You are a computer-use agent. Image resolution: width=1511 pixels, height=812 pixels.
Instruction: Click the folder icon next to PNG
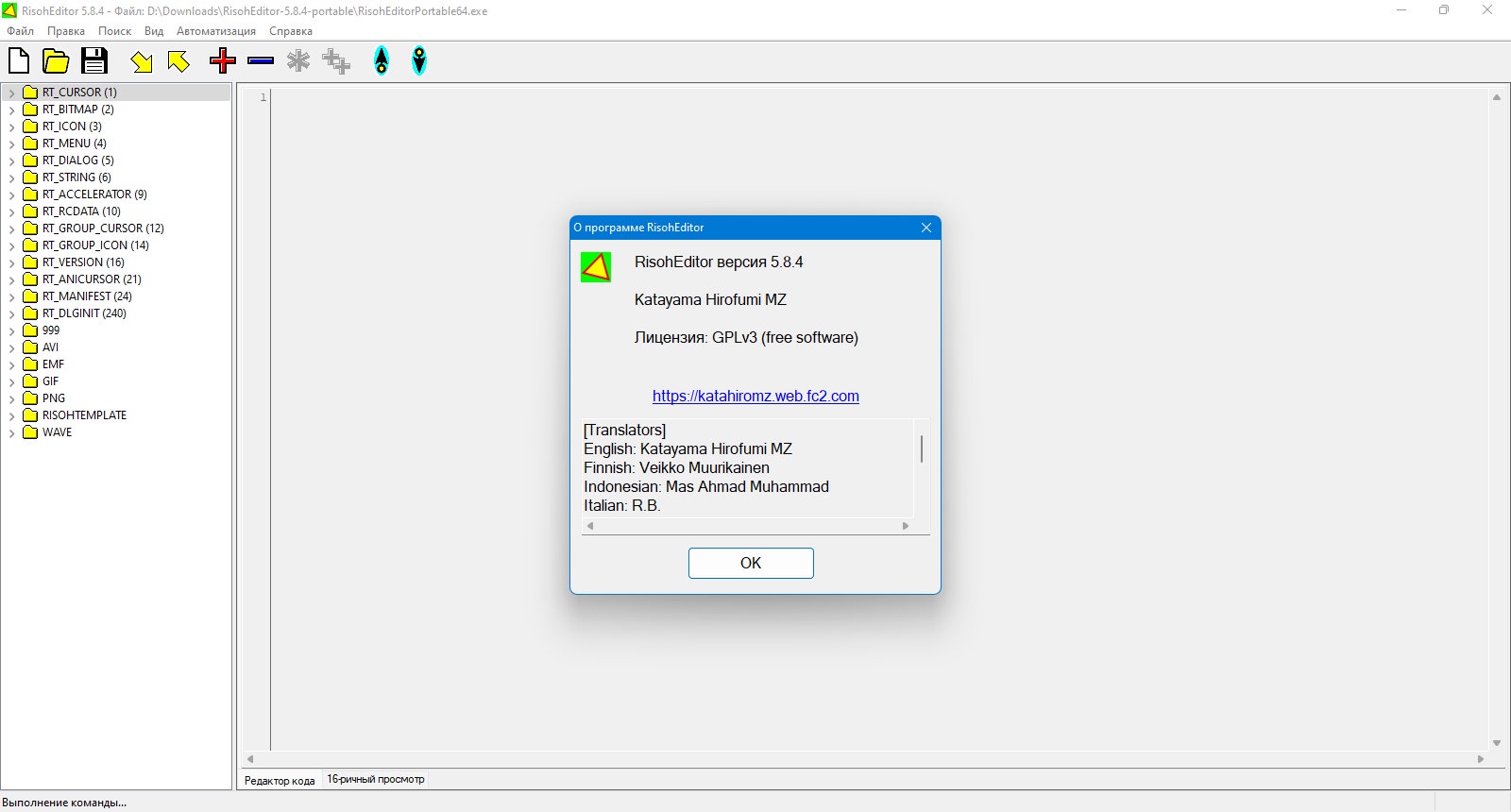[30, 398]
